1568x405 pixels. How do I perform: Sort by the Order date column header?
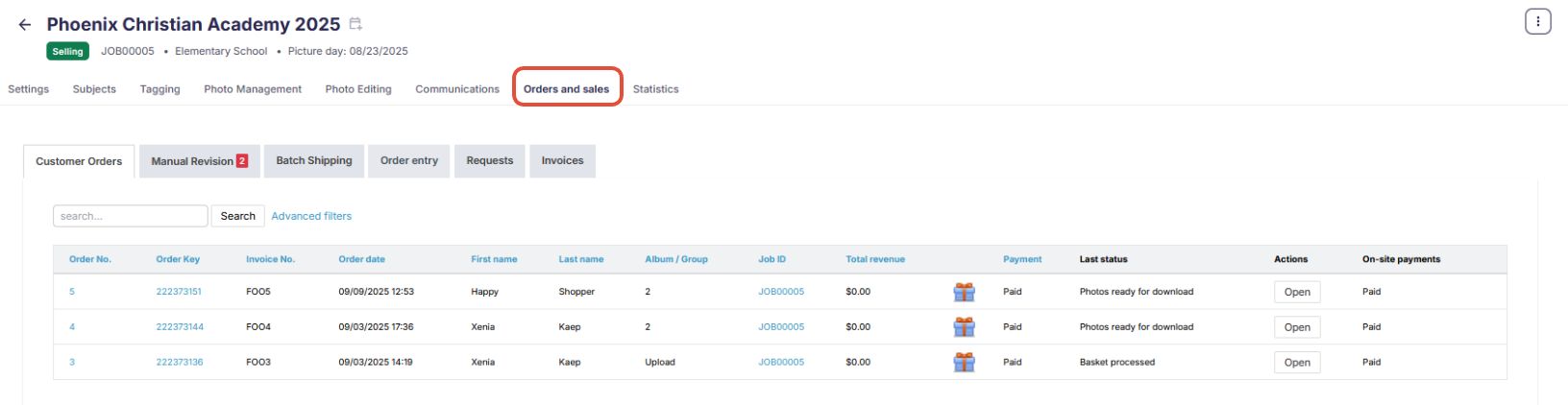click(361, 259)
